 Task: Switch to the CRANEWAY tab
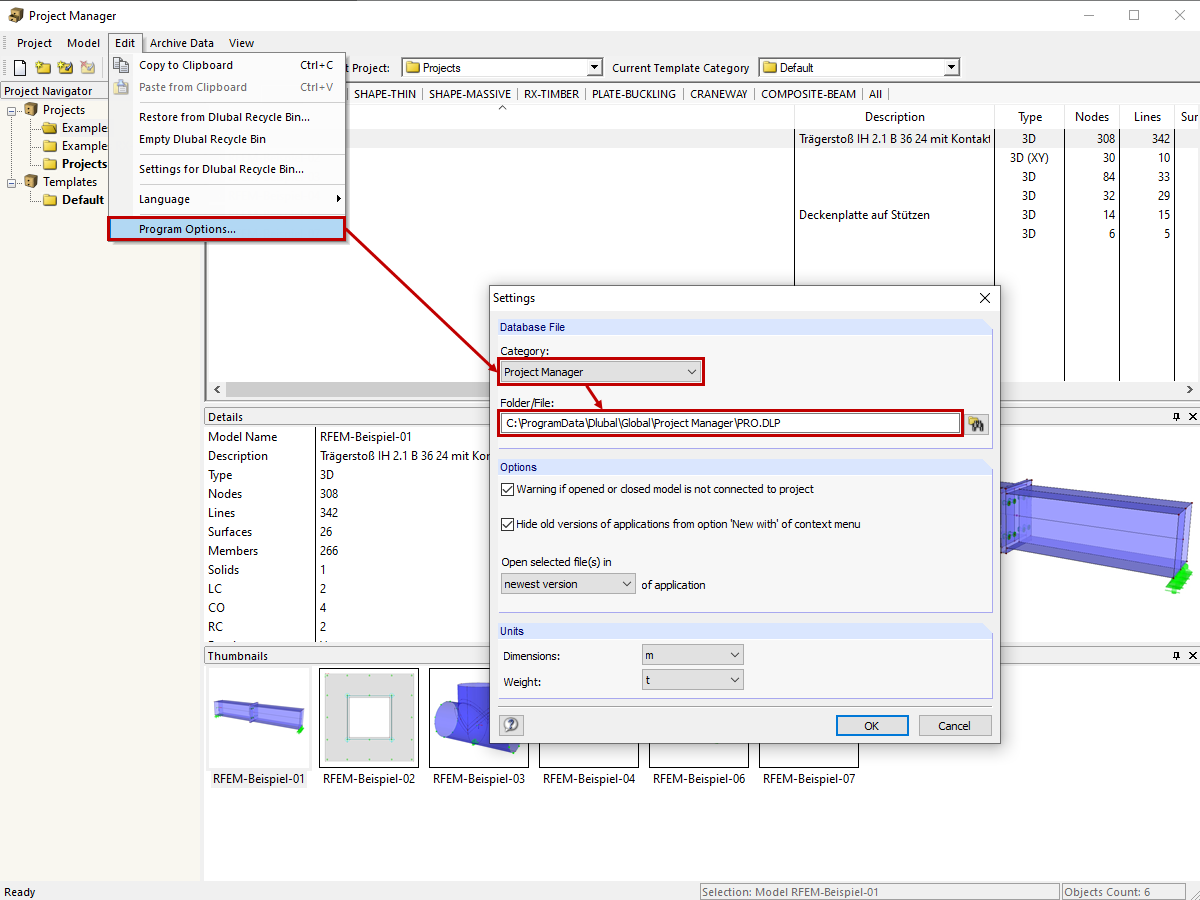coord(718,93)
